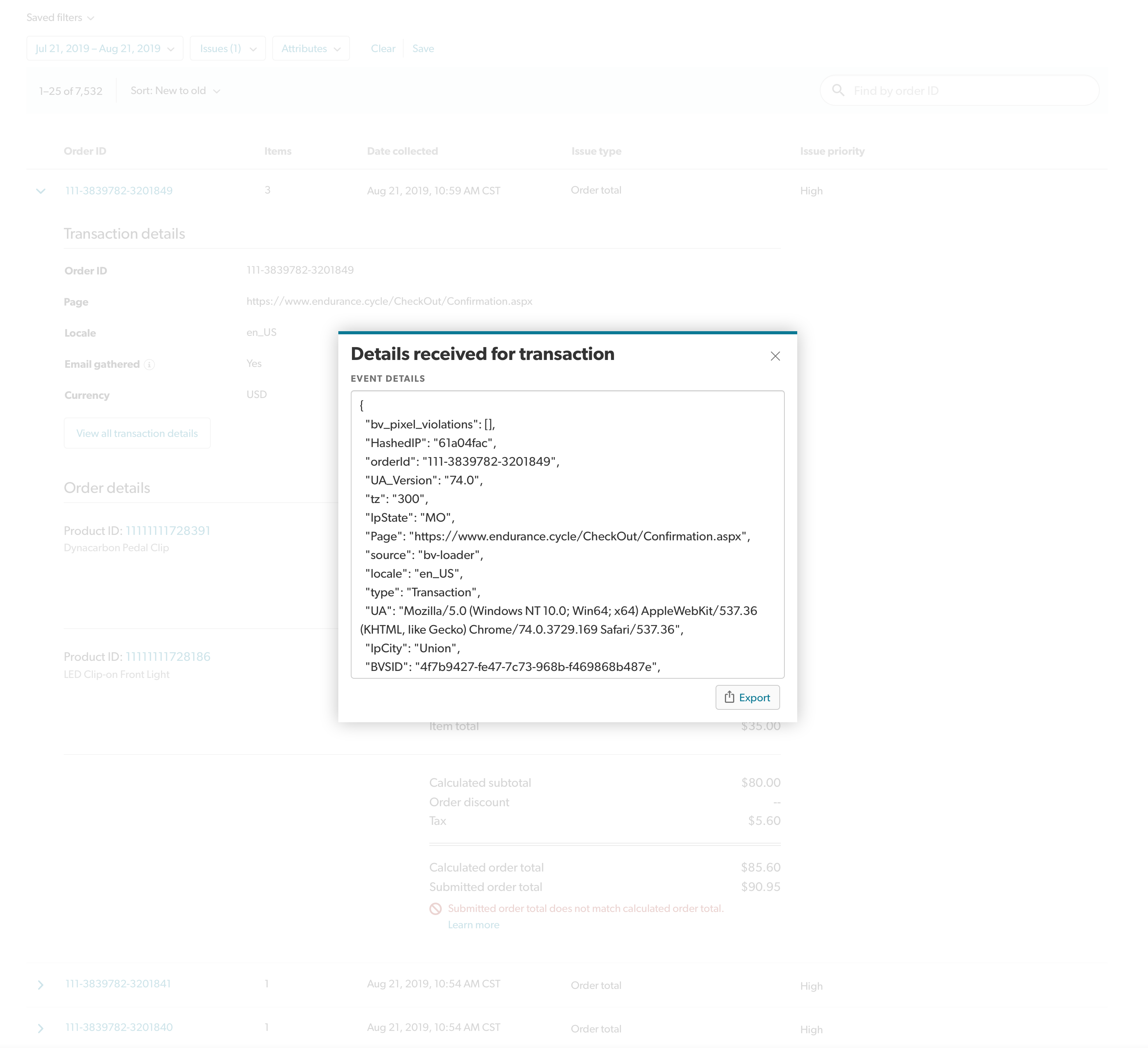Change the Sort: New to old option

tap(175, 91)
